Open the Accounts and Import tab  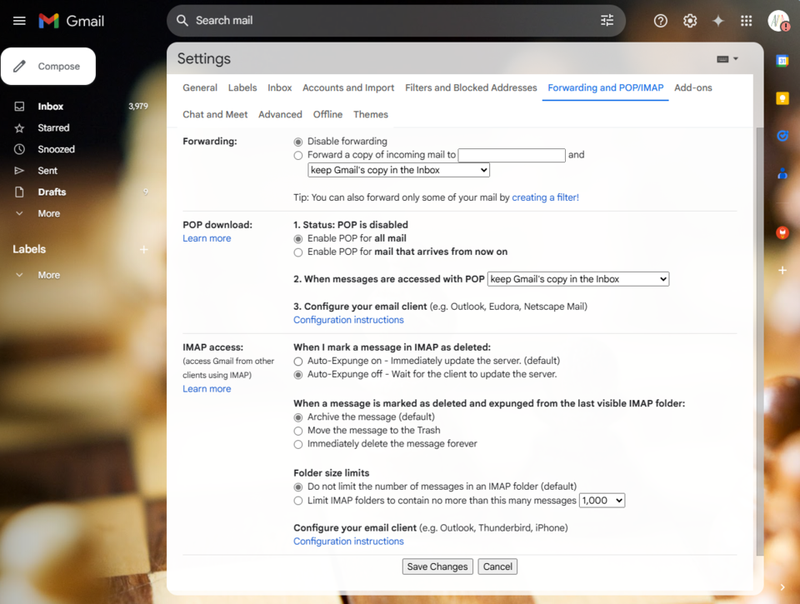click(348, 88)
